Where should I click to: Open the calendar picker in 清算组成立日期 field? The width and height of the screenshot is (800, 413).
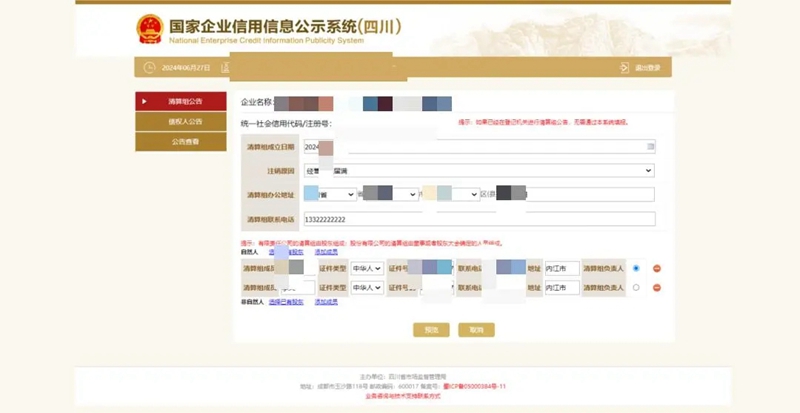(x=651, y=147)
